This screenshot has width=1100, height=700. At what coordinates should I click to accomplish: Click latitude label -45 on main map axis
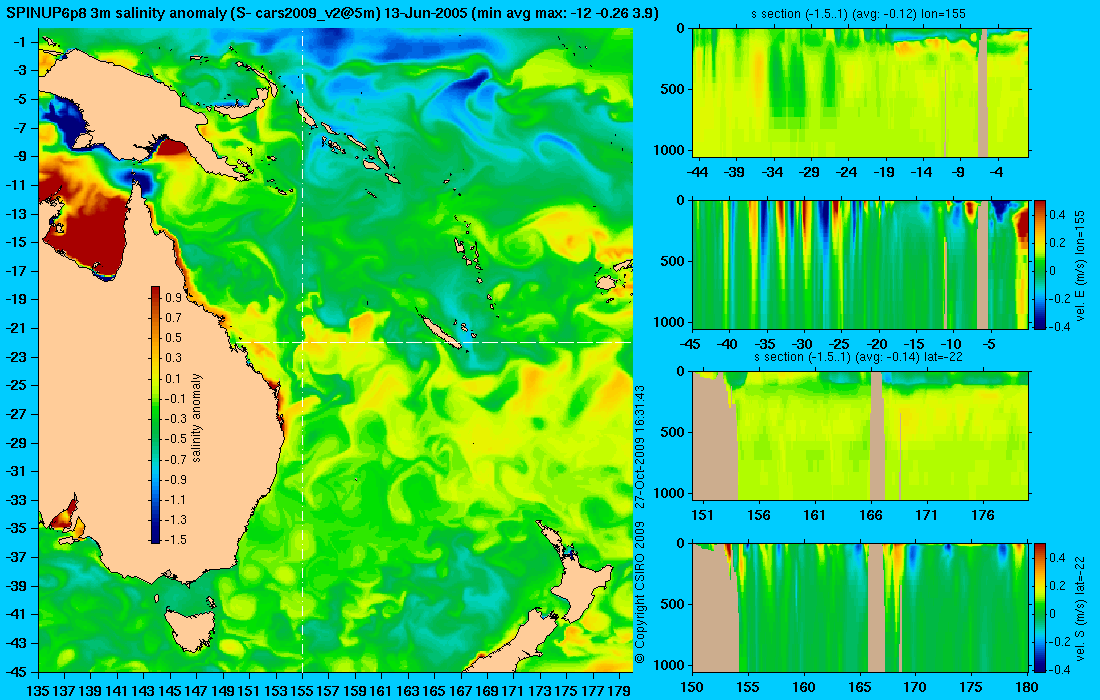[15, 671]
